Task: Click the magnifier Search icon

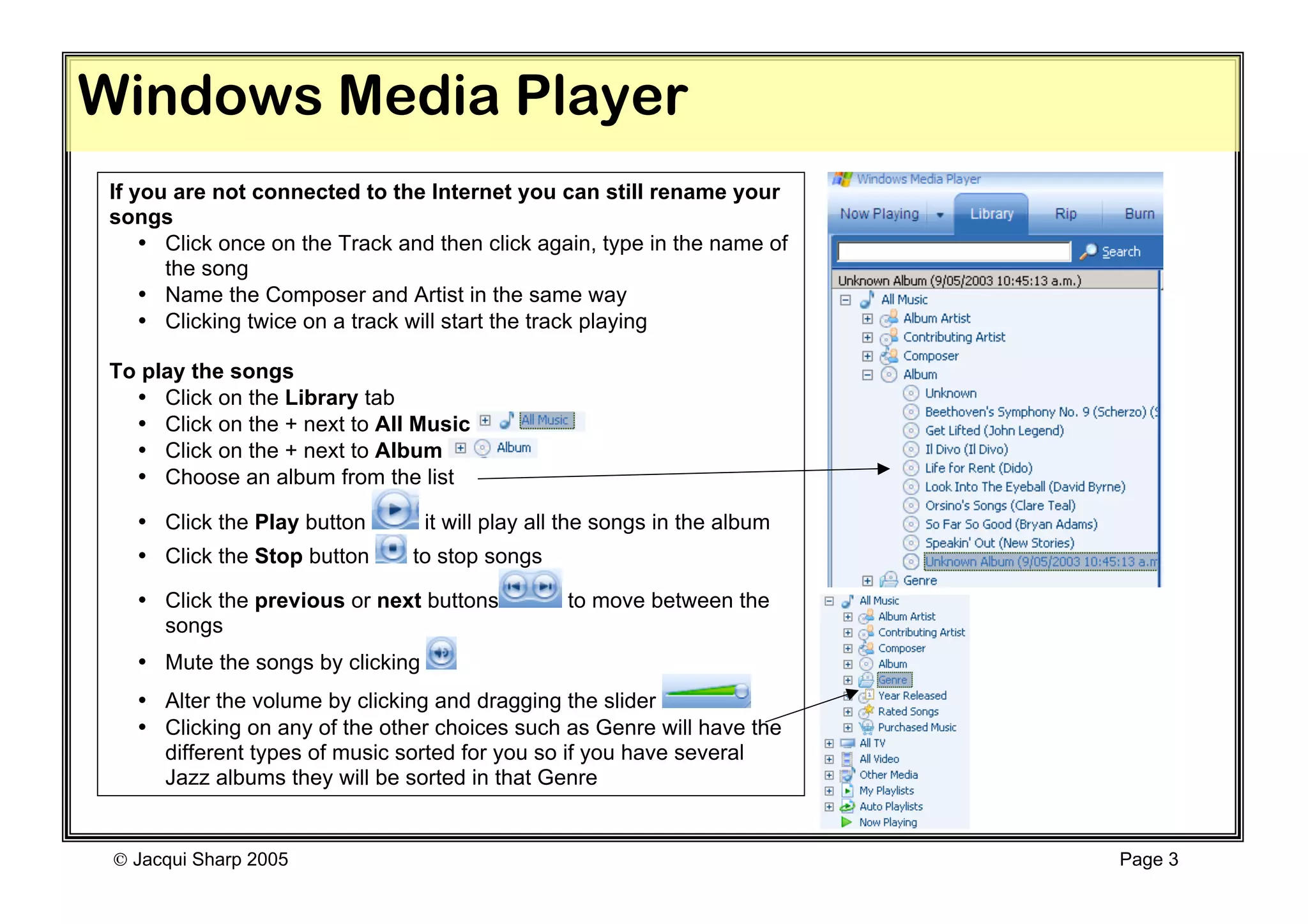Action: (1088, 252)
